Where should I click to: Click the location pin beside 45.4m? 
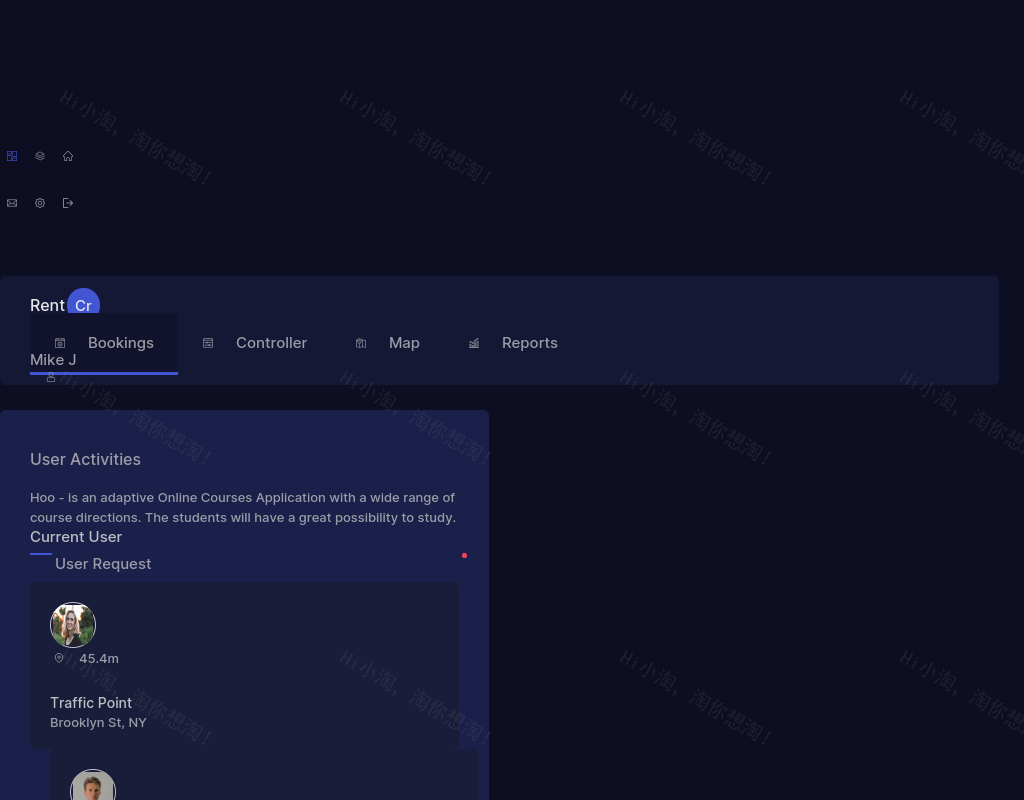[x=59, y=658]
